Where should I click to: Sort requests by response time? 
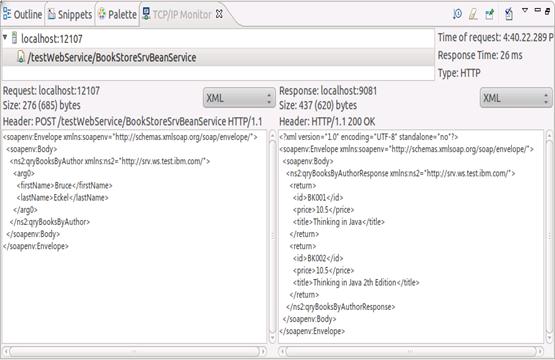[457, 14]
